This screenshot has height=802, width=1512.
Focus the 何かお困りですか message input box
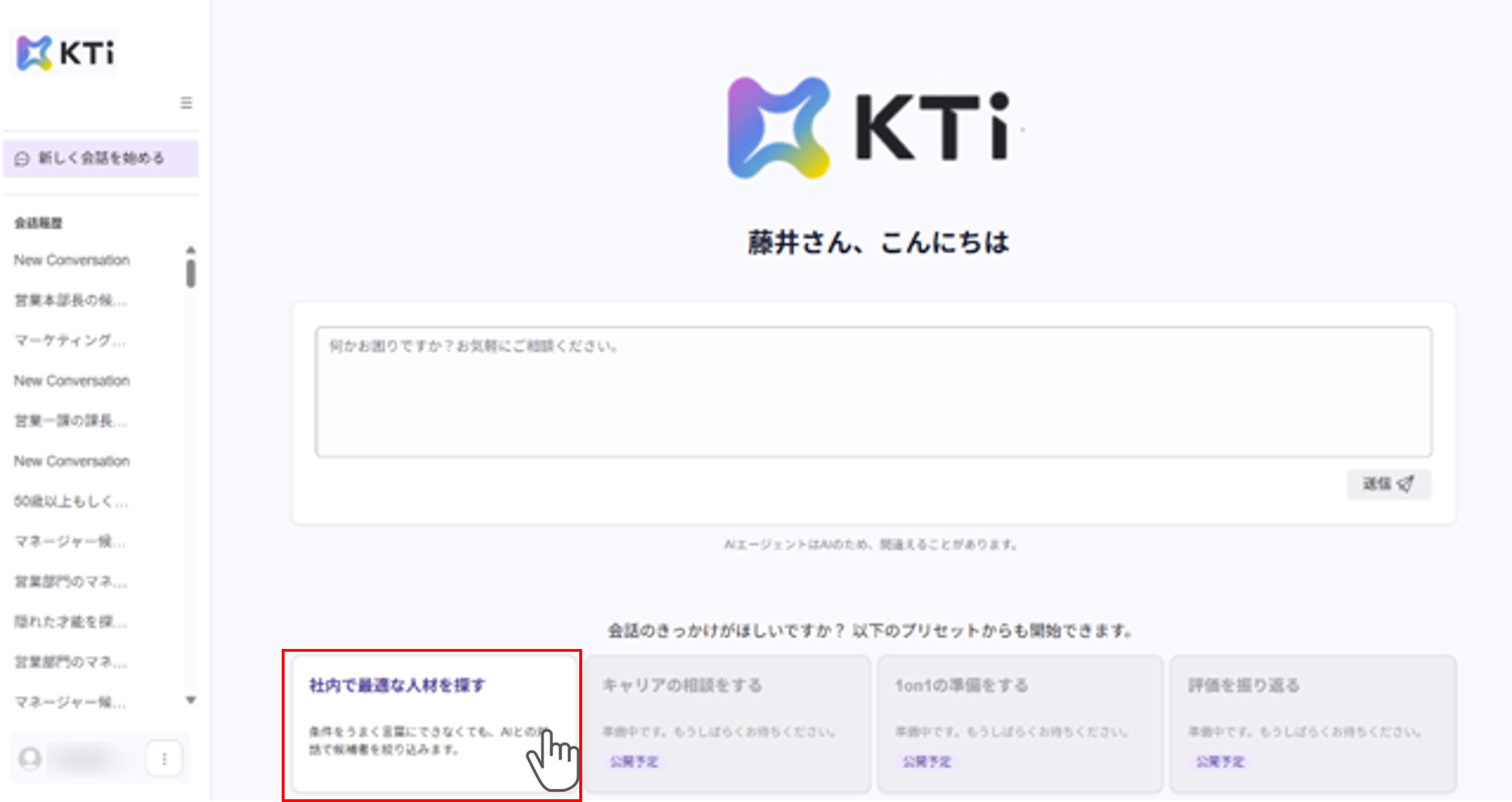point(874,392)
